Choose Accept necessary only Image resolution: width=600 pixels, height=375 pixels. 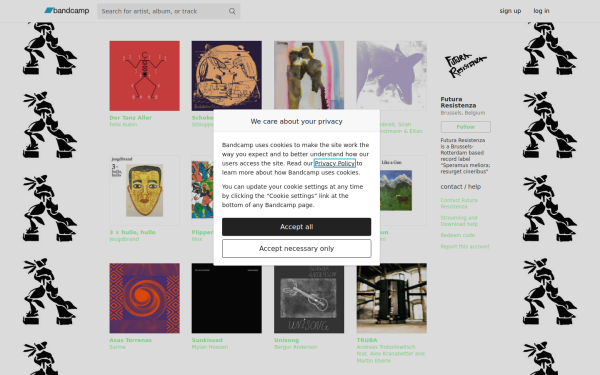(297, 248)
